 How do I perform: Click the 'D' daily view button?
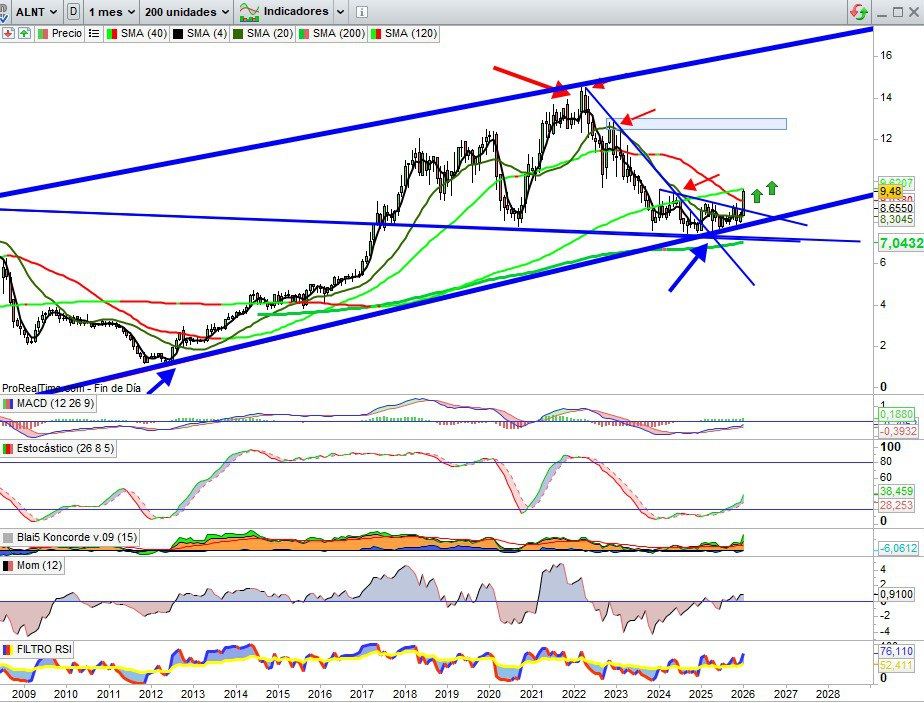pos(74,12)
